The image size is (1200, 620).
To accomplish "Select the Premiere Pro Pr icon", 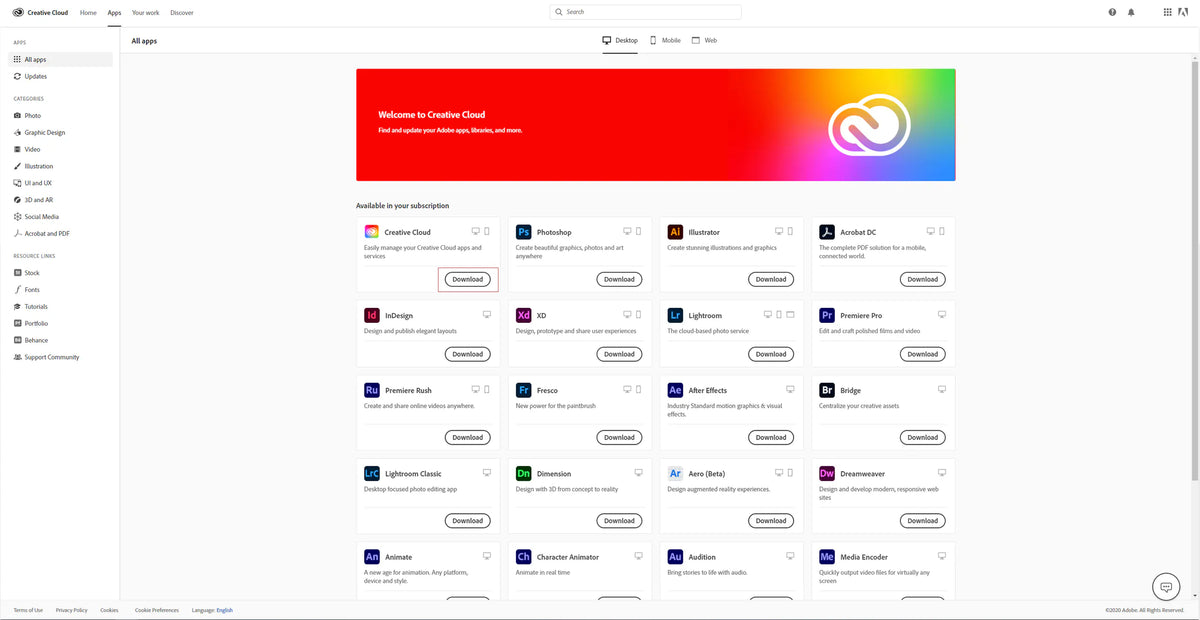I will 827,315.
